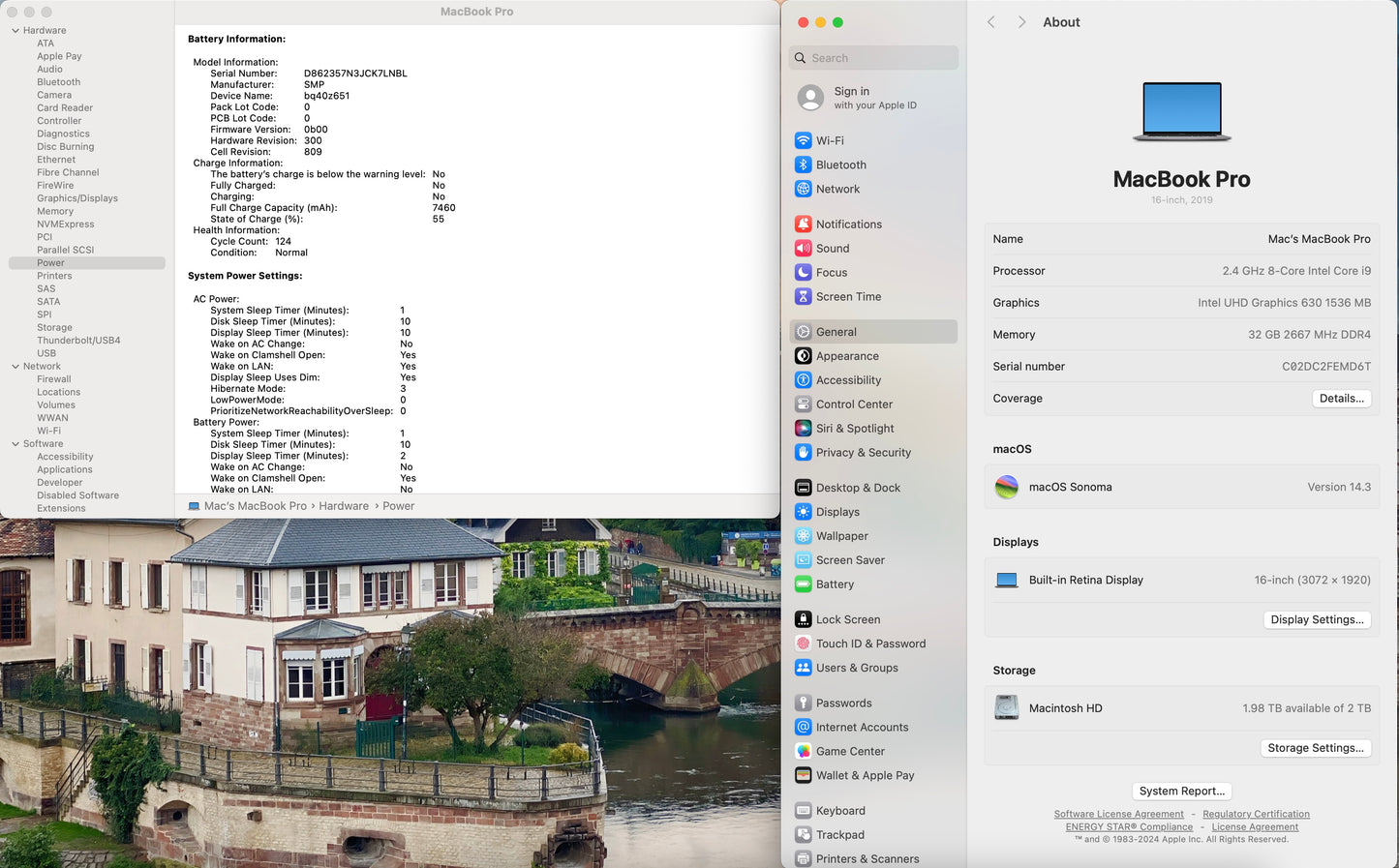
Task: Click the Bluetooth icon in System Settings
Action: point(803,165)
